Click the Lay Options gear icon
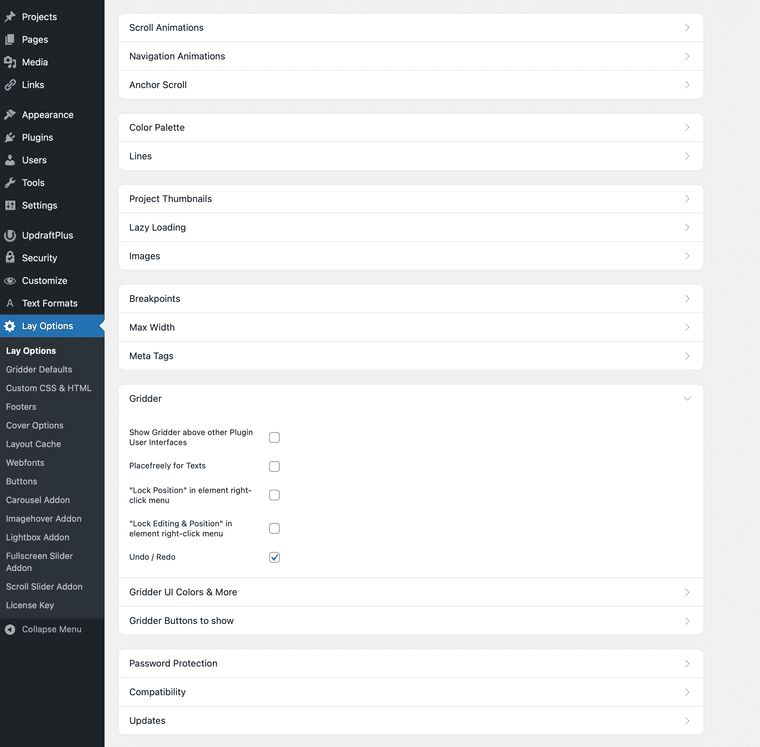The image size is (760, 747). click(10, 326)
